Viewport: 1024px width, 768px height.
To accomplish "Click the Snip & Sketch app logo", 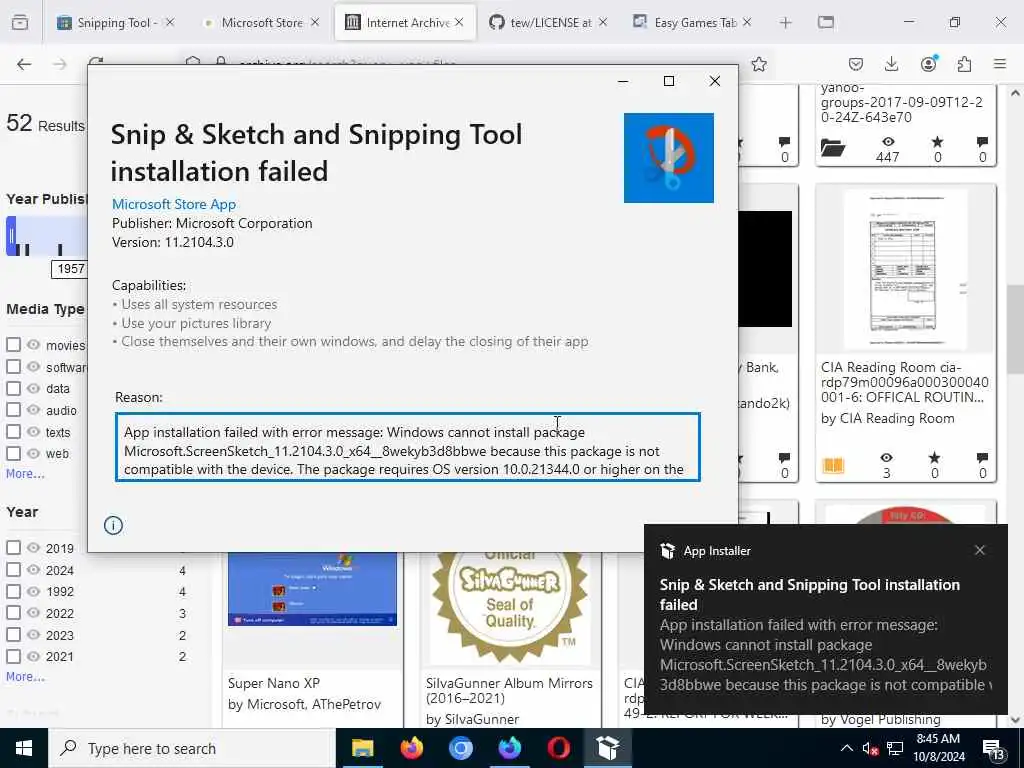I will click(668, 157).
